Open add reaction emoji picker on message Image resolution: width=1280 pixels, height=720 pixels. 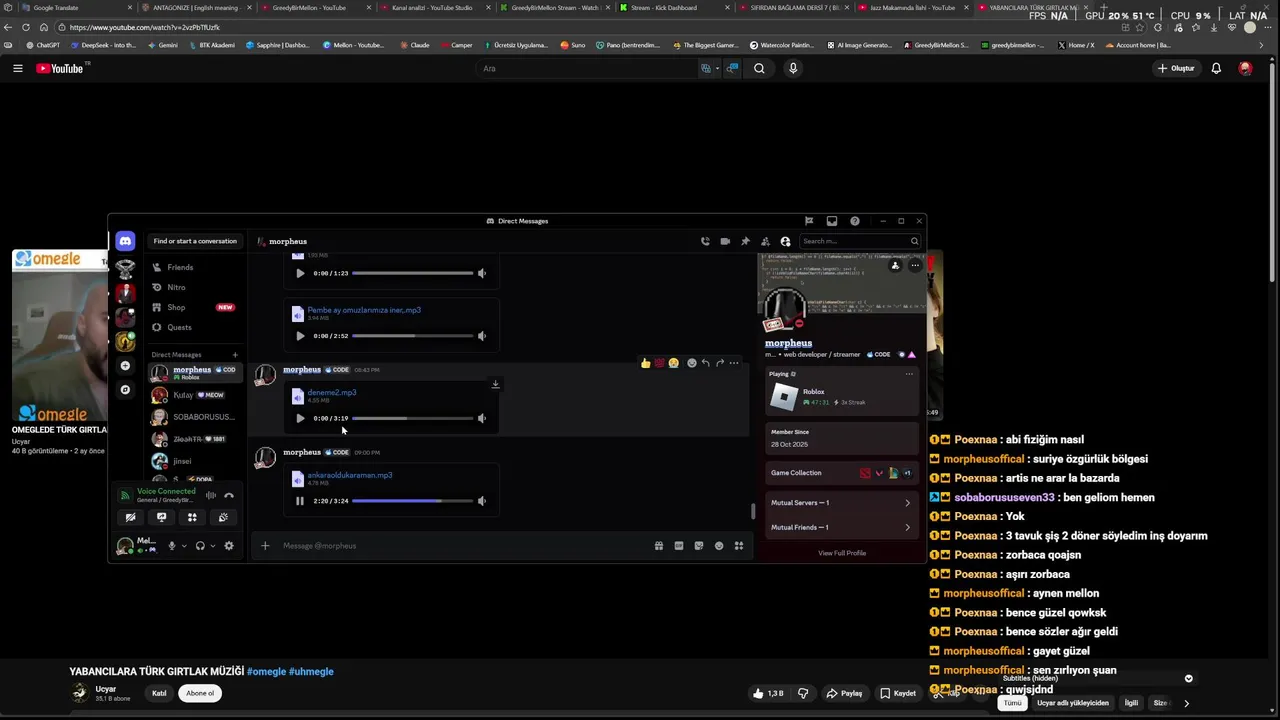click(691, 363)
